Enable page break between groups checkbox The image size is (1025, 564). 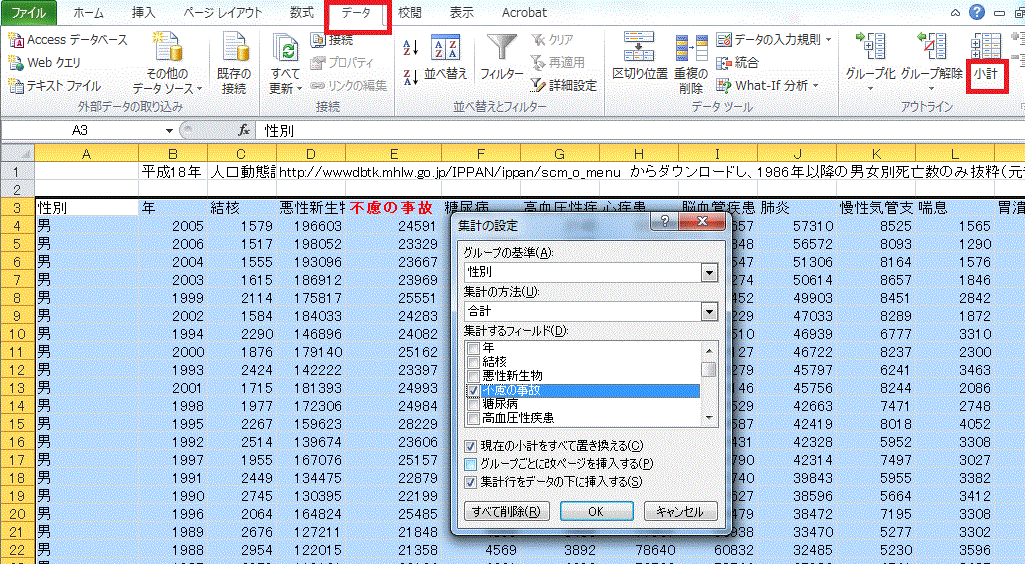click(472, 463)
